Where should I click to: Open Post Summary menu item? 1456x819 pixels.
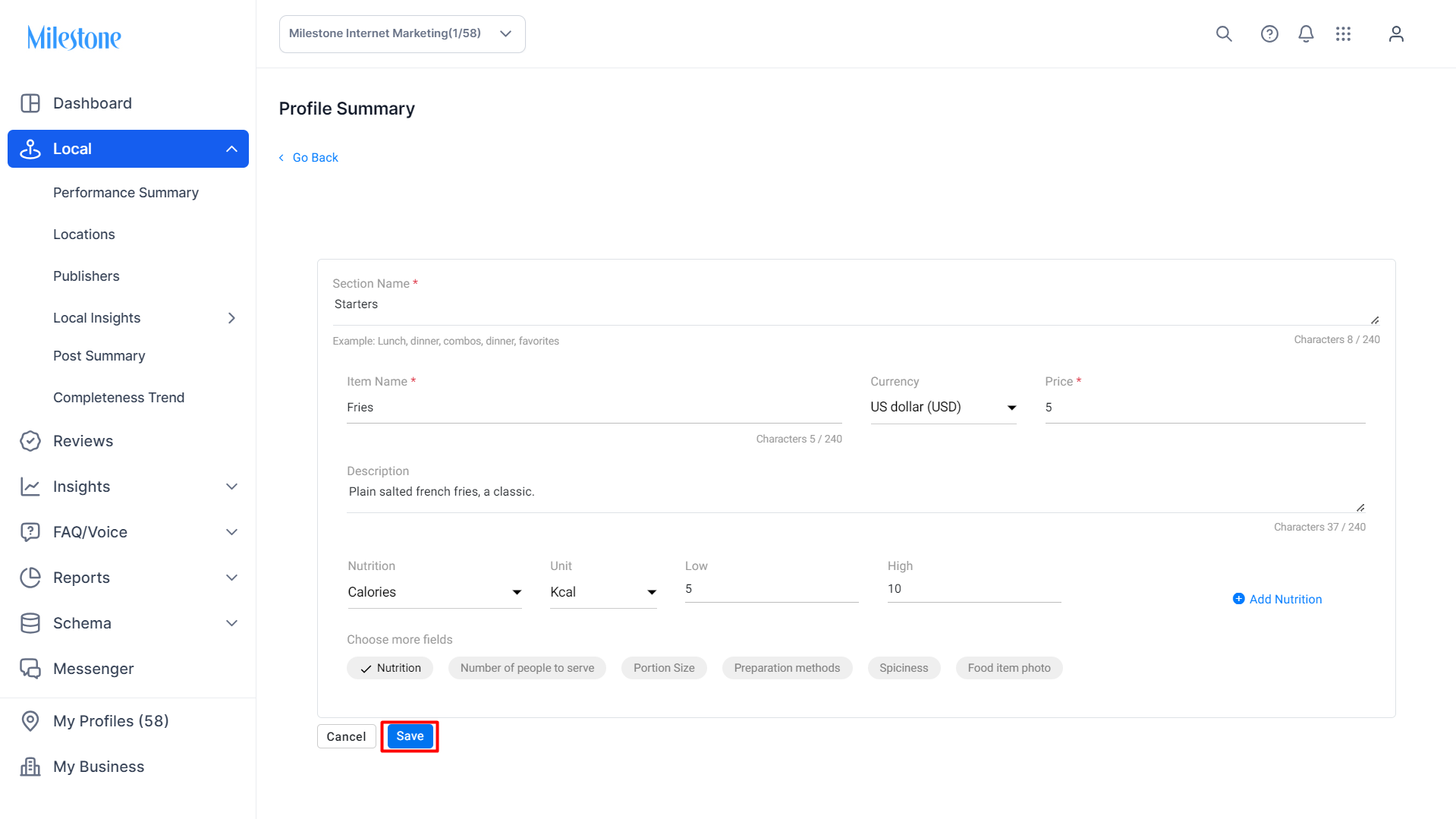click(99, 356)
